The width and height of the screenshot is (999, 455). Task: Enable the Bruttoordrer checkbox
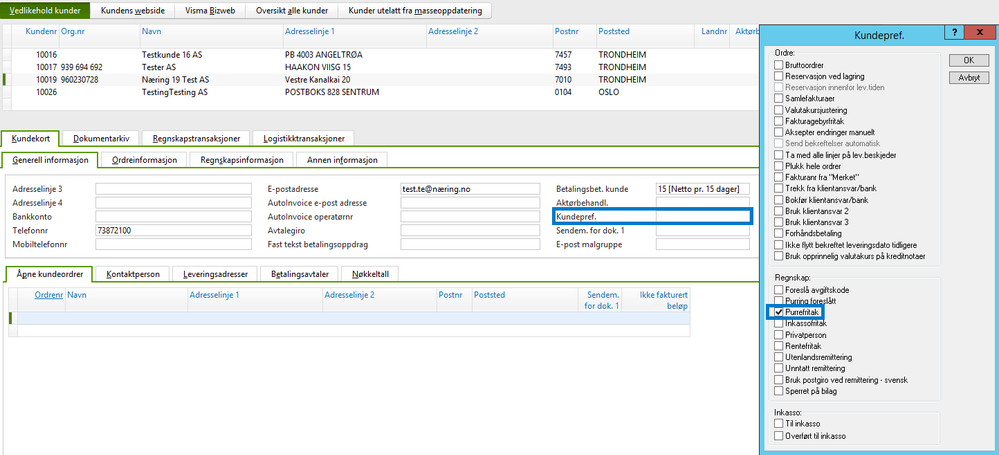pyautogui.click(x=779, y=64)
